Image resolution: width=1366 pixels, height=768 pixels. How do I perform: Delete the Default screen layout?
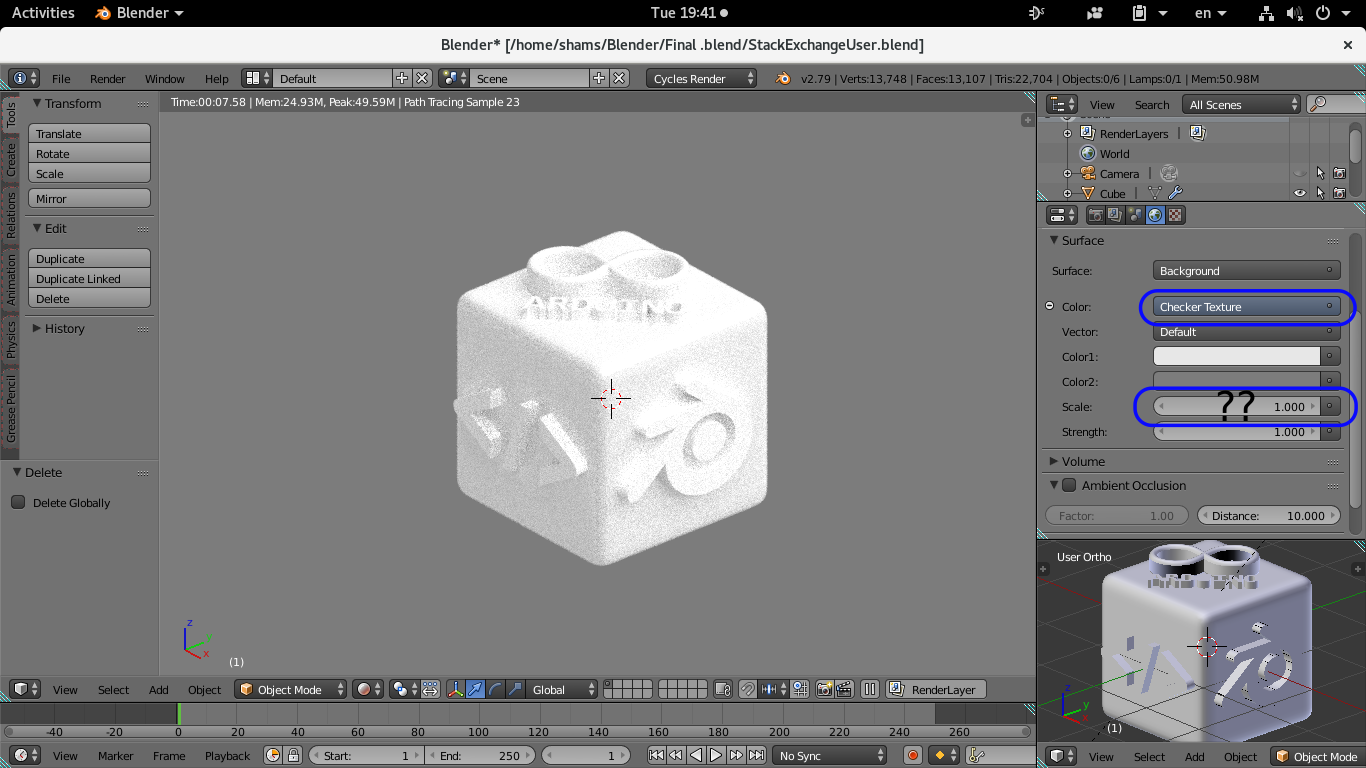[422, 78]
